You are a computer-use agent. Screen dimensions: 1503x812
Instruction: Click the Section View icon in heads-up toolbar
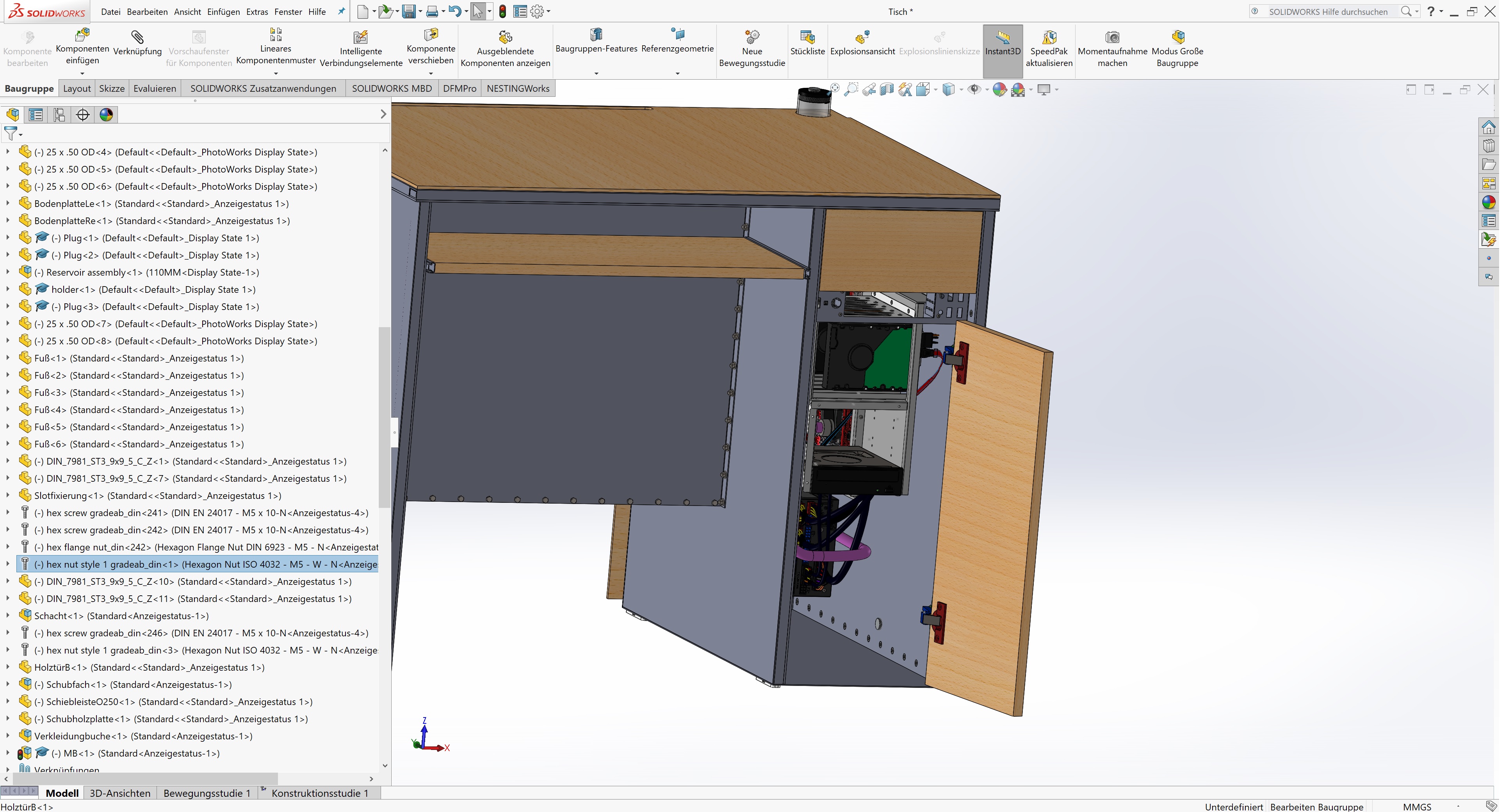(887, 89)
